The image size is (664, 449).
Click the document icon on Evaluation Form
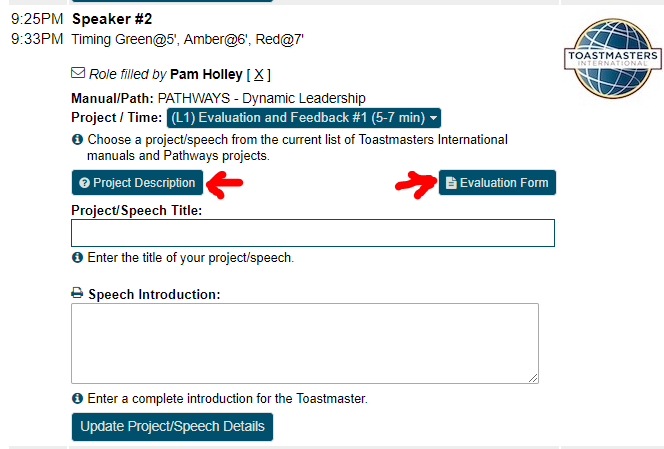451,183
